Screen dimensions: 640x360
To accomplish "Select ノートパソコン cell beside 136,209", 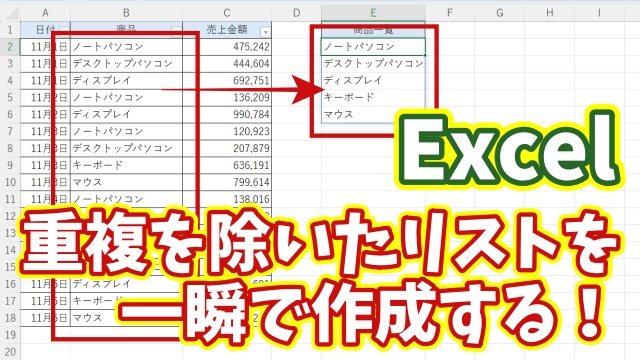I will tap(126, 98).
